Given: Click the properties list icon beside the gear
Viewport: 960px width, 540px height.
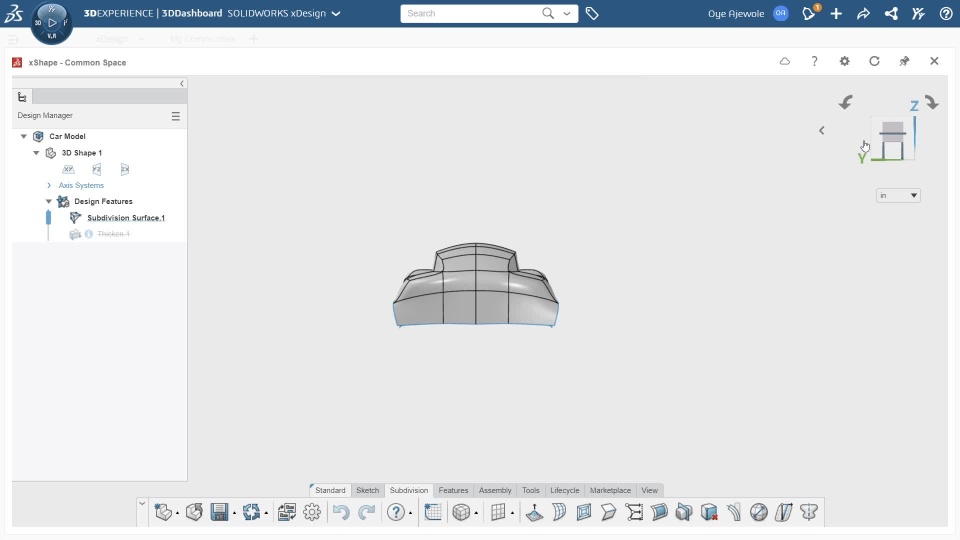Looking at the screenshot, I should pos(287,512).
